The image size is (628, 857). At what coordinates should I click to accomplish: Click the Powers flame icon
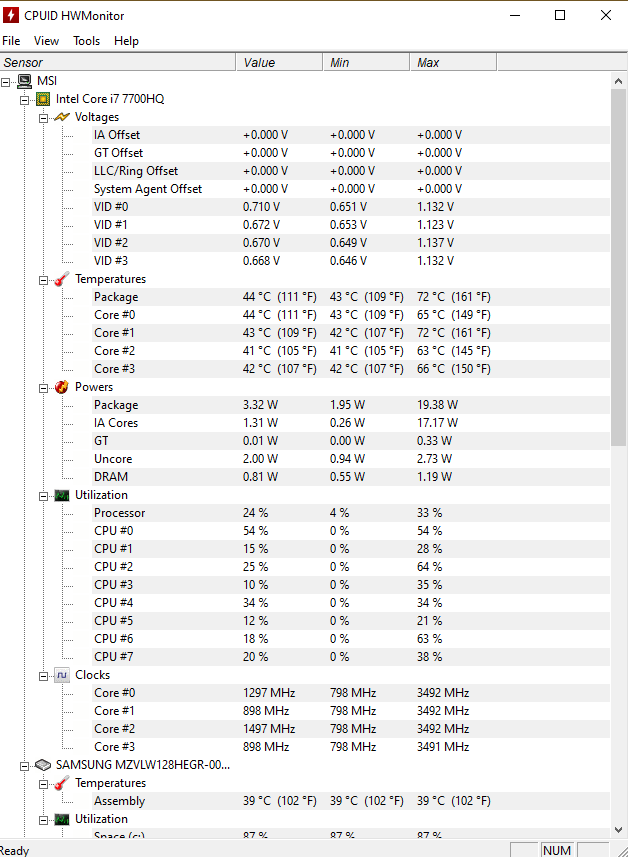[x=62, y=387]
